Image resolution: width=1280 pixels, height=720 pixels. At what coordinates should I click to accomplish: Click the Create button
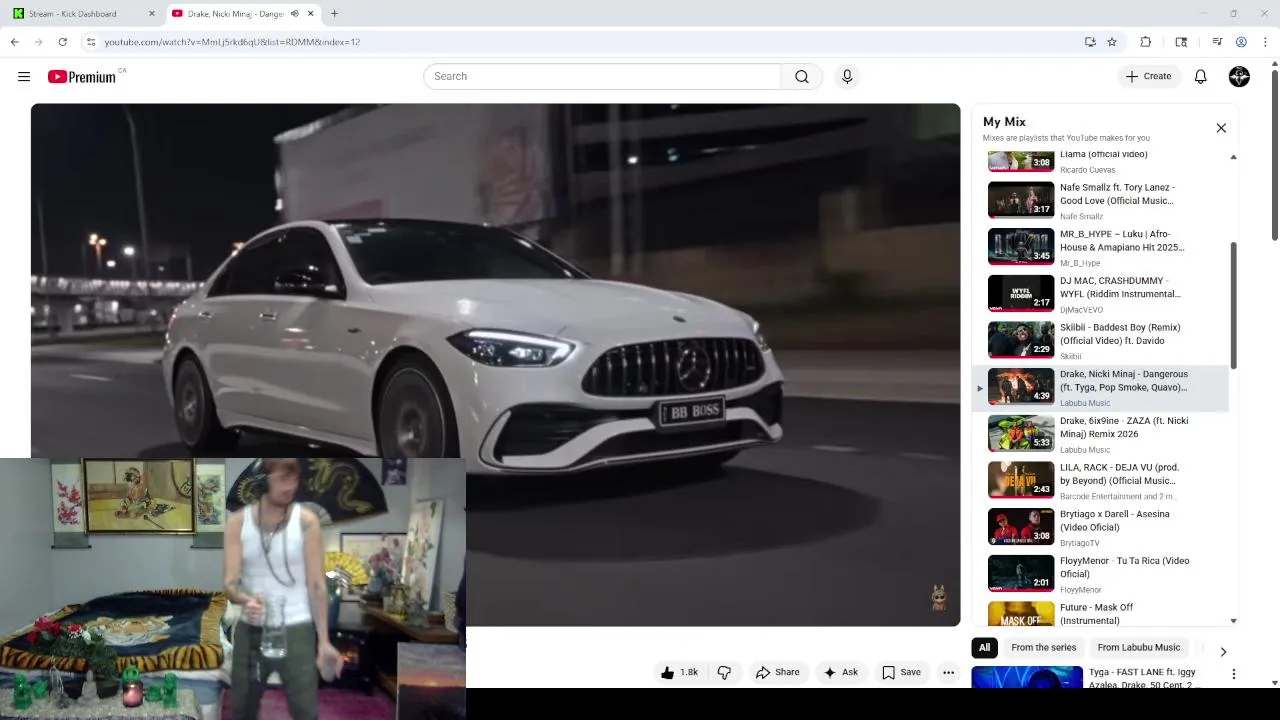(x=1148, y=76)
